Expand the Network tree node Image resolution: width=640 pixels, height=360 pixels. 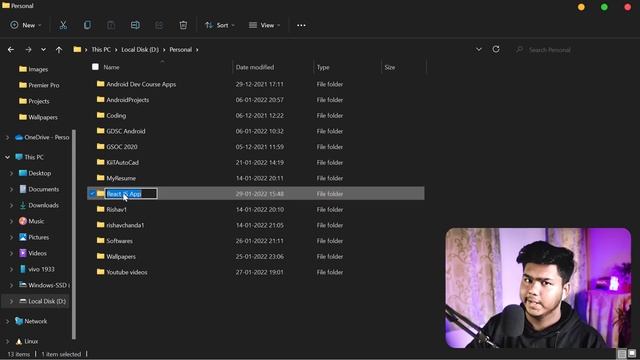7,322
